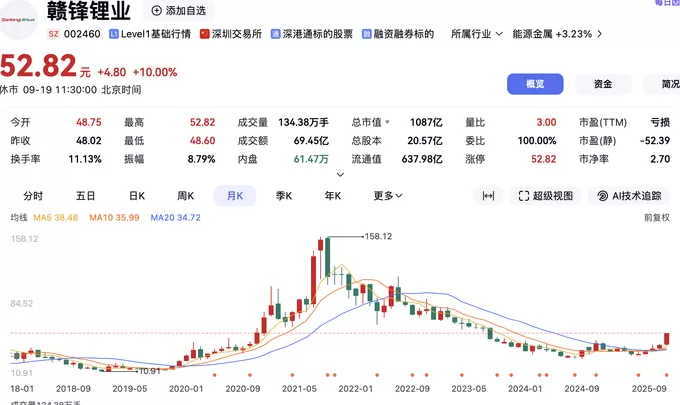Switch chart to 年K view
Image resolution: width=680 pixels, height=405 pixels.
(333, 196)
